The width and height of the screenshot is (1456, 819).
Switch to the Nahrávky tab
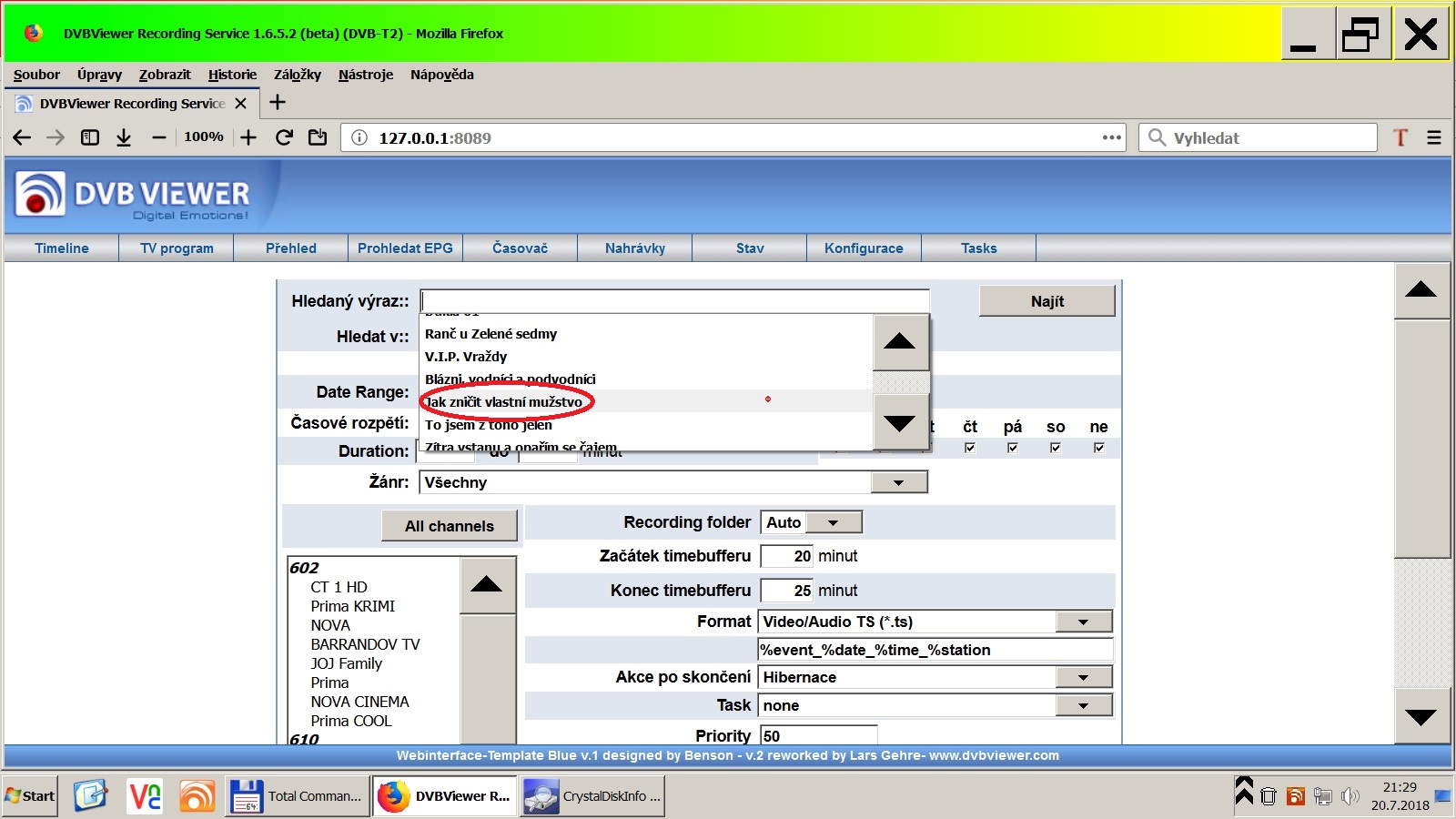click(x=635, y=248)
